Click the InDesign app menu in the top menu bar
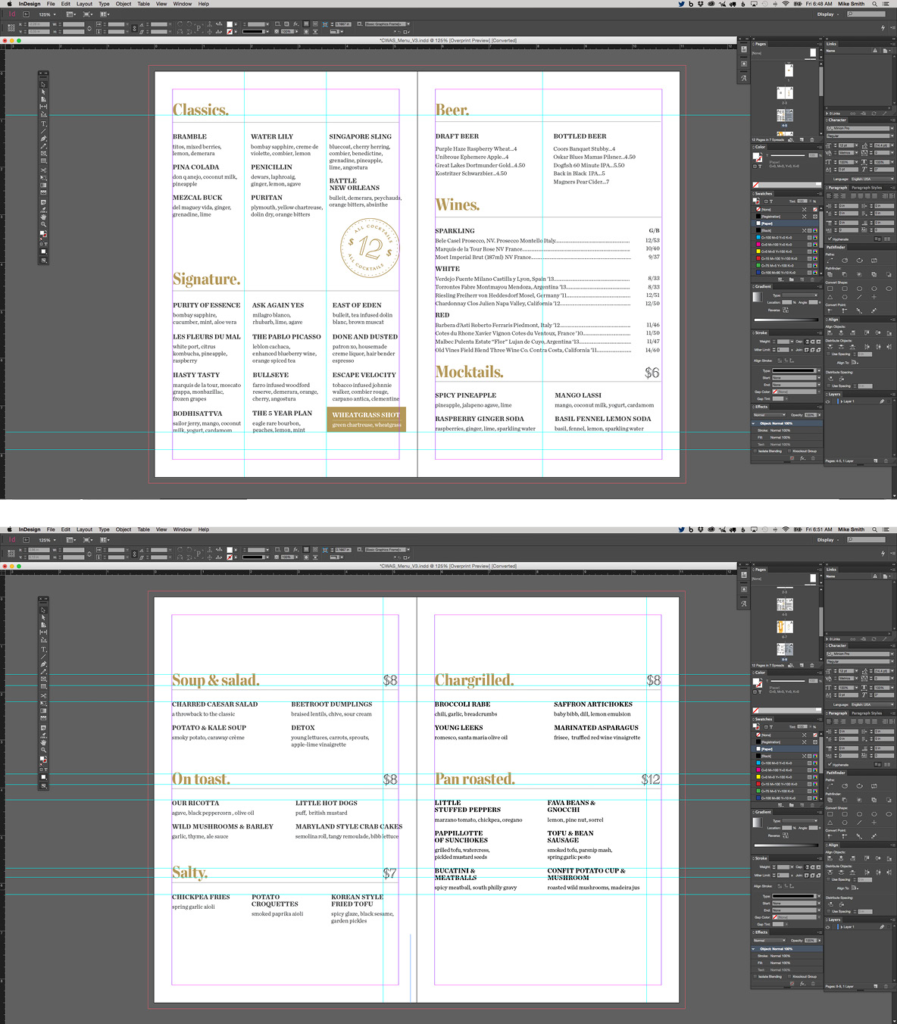Viewport: 897px width, 1024px height. (x=30, y=4)
